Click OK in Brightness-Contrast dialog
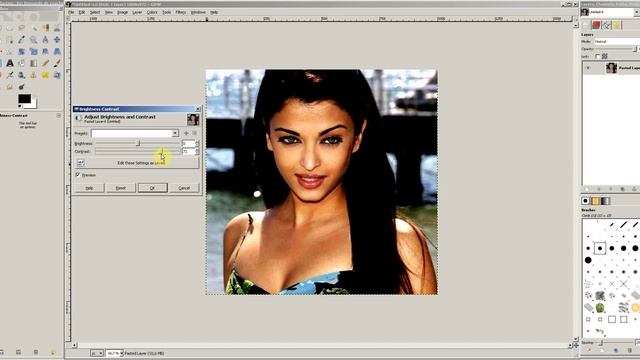The image size is (640, 360). tap(153, 188)
